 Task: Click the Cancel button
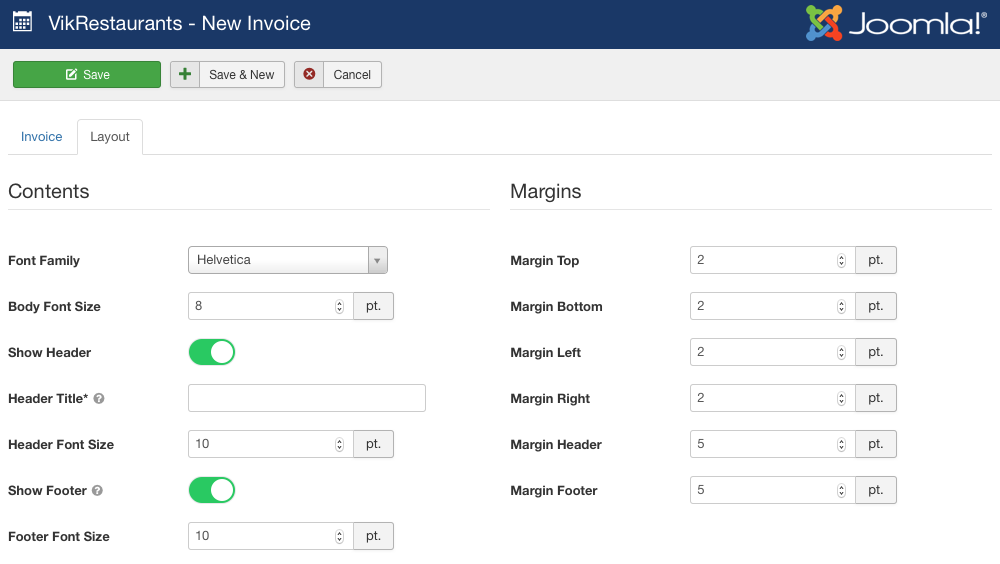tap(337, 75)
